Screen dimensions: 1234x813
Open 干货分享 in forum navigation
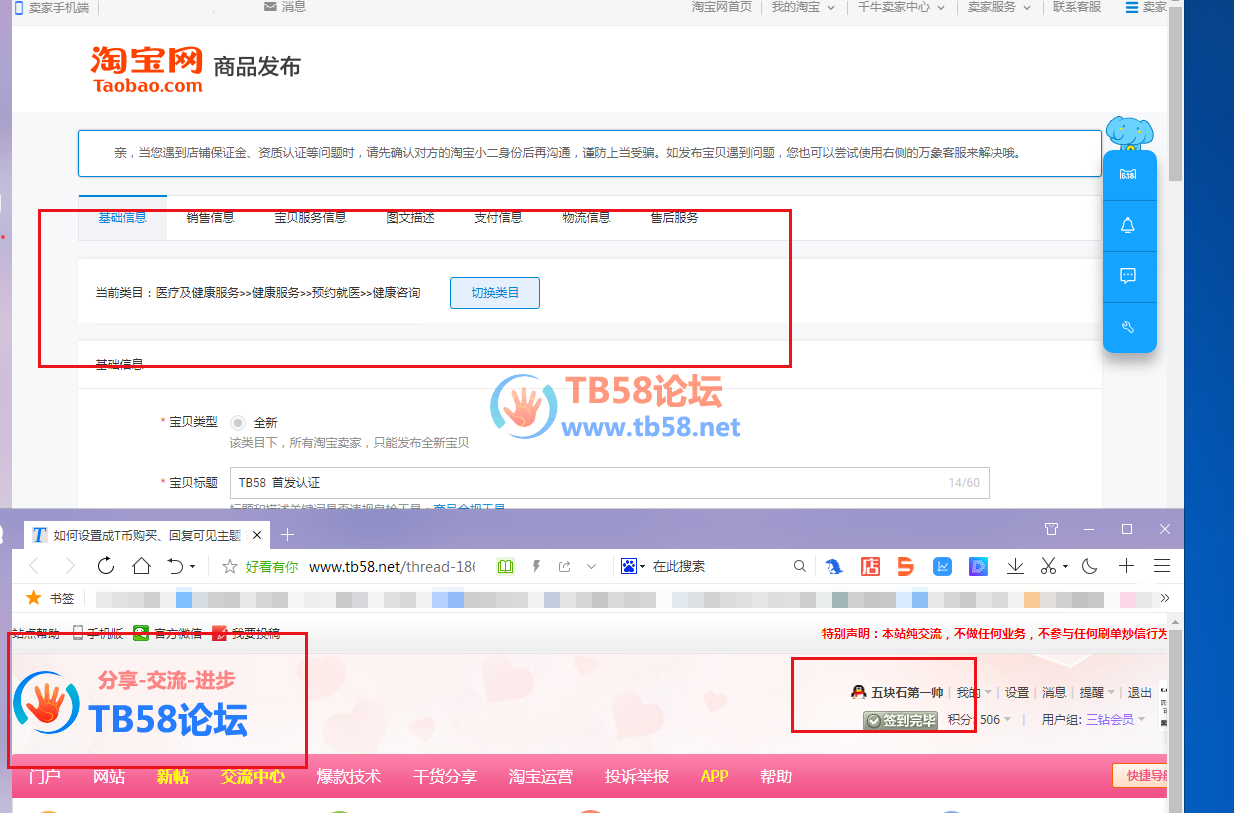[x=445, y=776]
